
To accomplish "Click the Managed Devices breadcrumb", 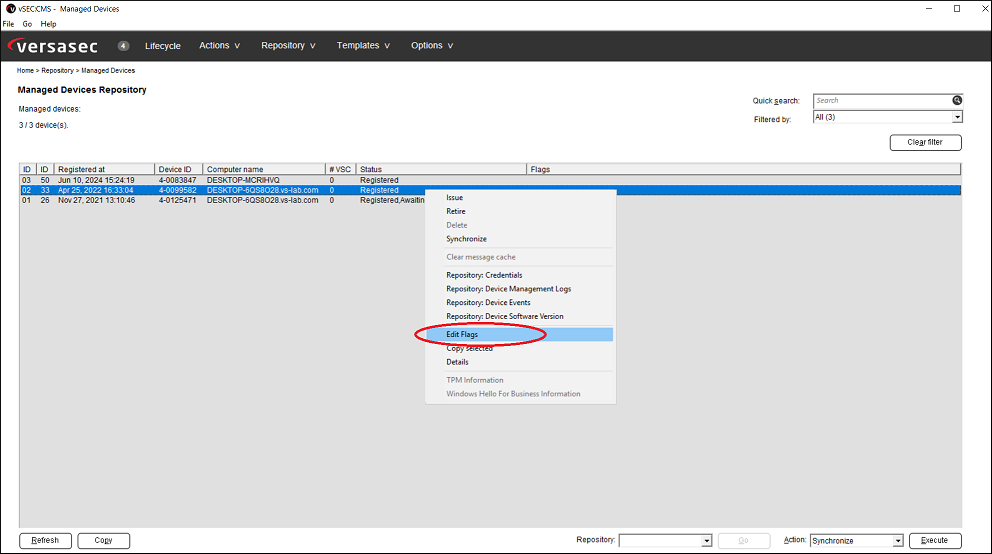I will coord(108,71).
